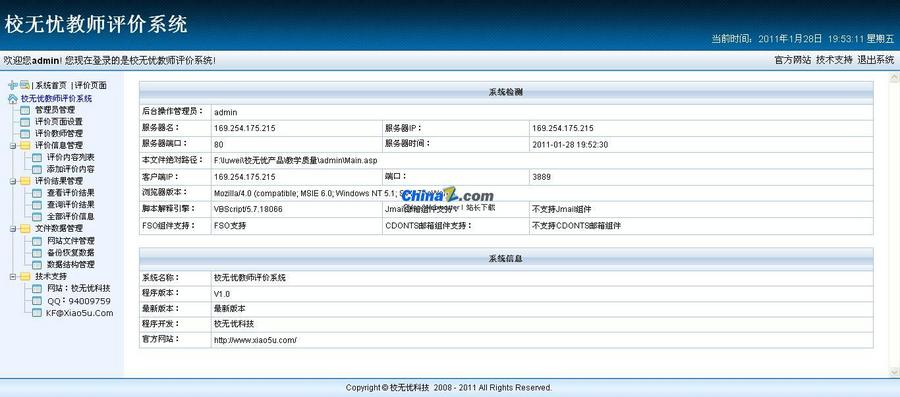This screenshot has height=397, width=900.
Task: Open 添加评价内容 in the tree
Action: pos(71,169)
